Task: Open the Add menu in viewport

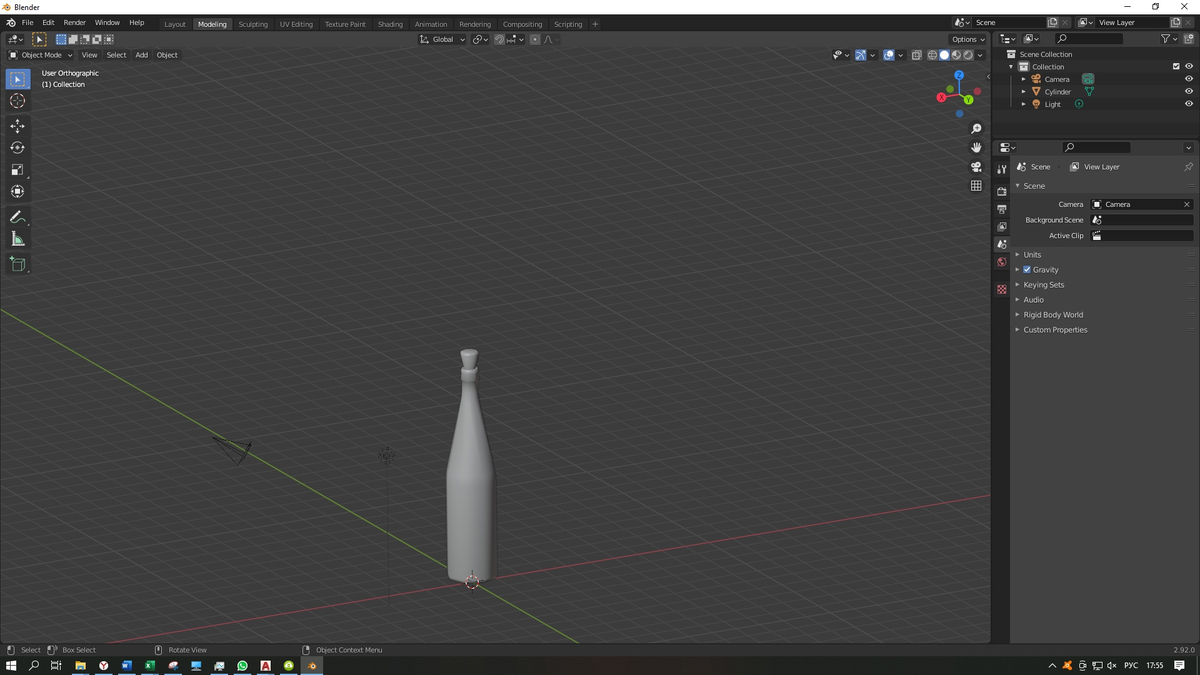Action: 141,55
